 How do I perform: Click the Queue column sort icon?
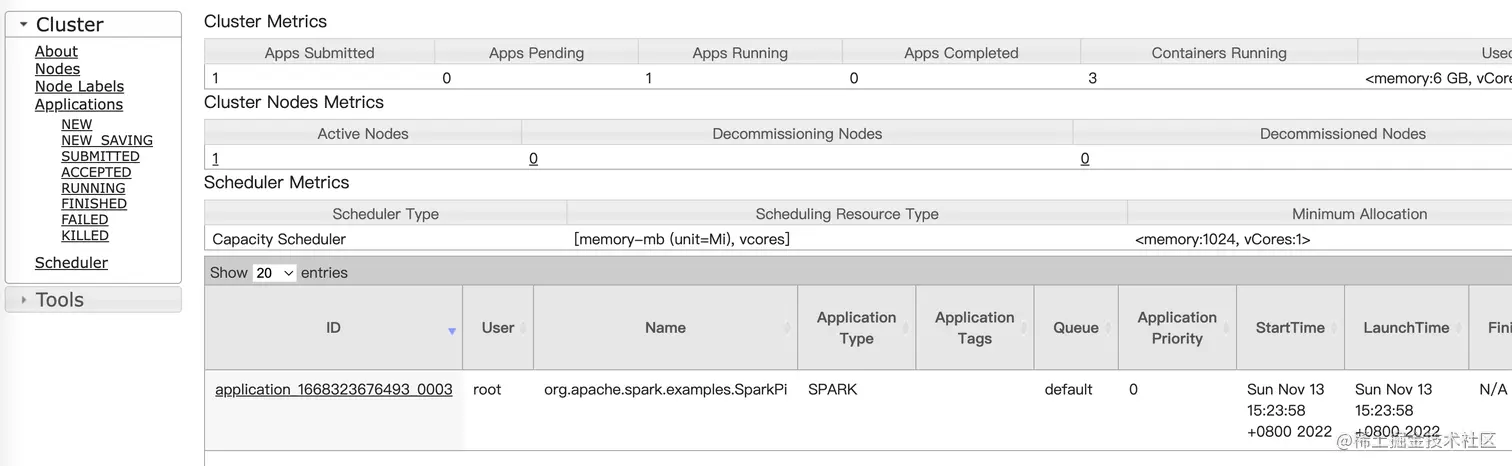pyautogui.click(x=1109, y=328)
